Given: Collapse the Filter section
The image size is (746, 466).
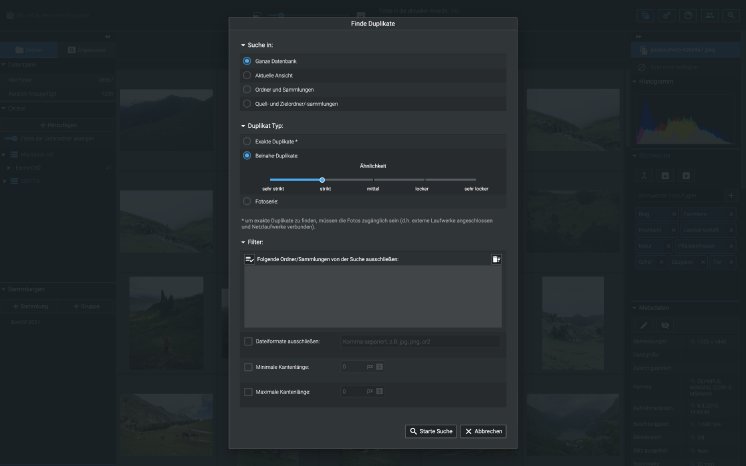Looking at the screenshot, I should click(243, 242).
